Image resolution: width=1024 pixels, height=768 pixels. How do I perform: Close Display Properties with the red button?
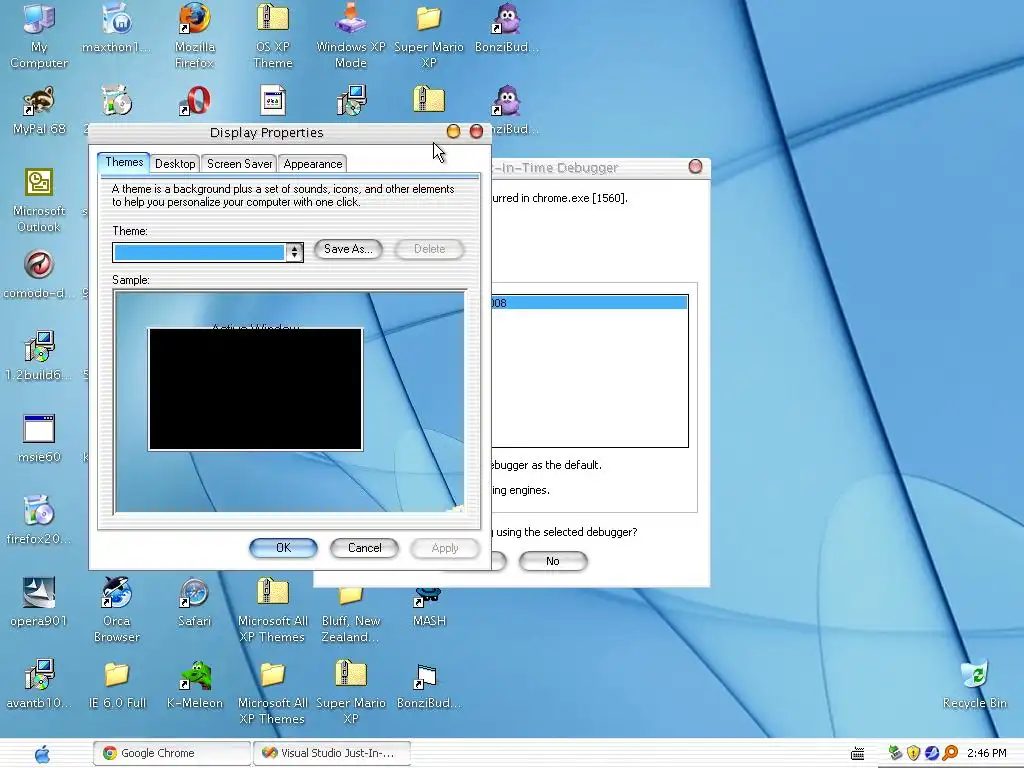(x=477, y=131)
